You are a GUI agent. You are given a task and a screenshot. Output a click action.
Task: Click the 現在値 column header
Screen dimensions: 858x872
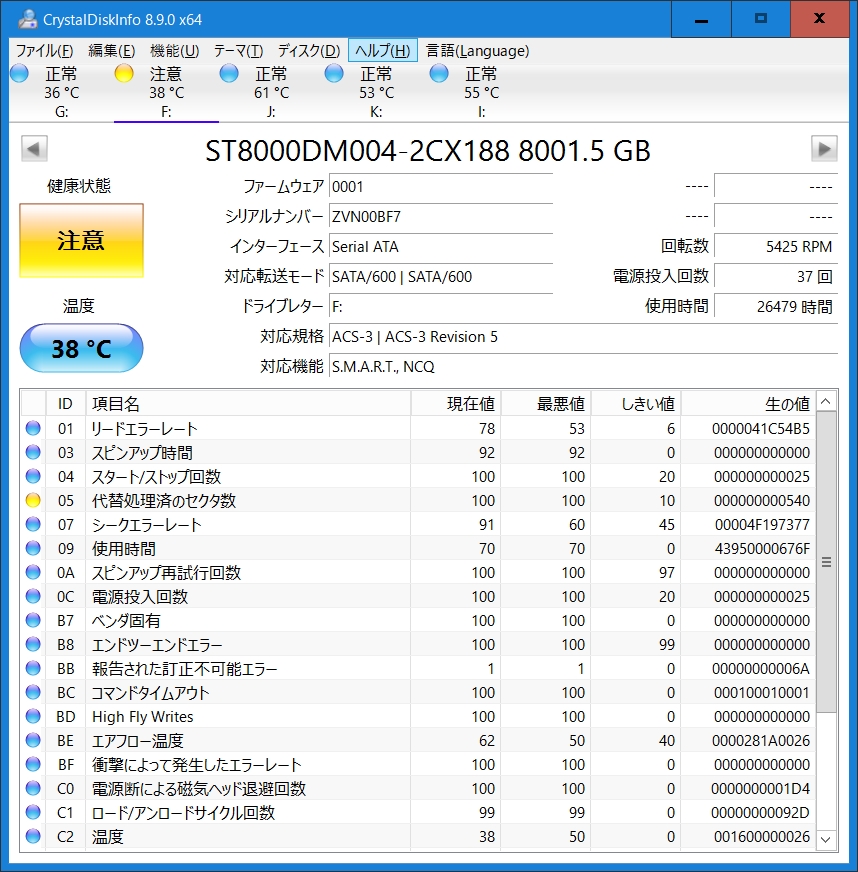click(x=456, y=404)
